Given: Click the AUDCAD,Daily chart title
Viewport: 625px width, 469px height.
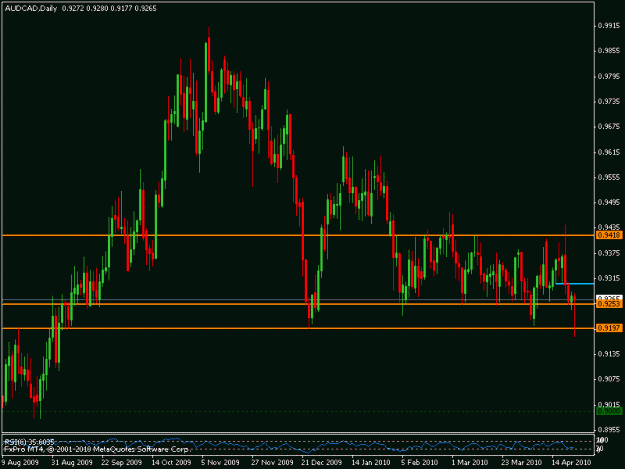Looking at the screenshot, I should (31, 8).
